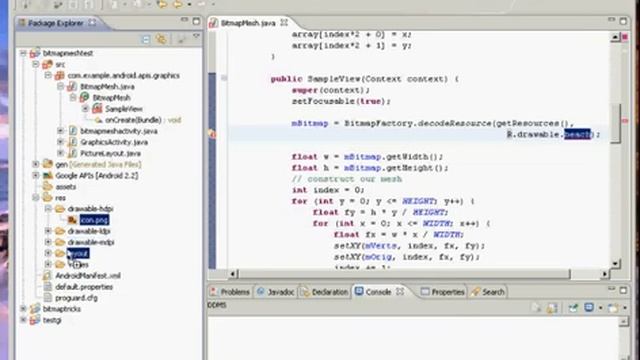Select icon.png in drawable-hdpi
This screenshot has height=360, width=640.
pos(94,220)
